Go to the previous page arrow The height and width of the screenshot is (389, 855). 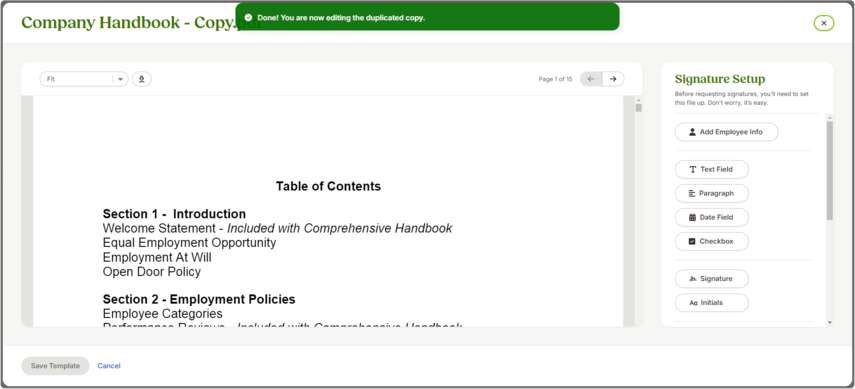[591, 79]
